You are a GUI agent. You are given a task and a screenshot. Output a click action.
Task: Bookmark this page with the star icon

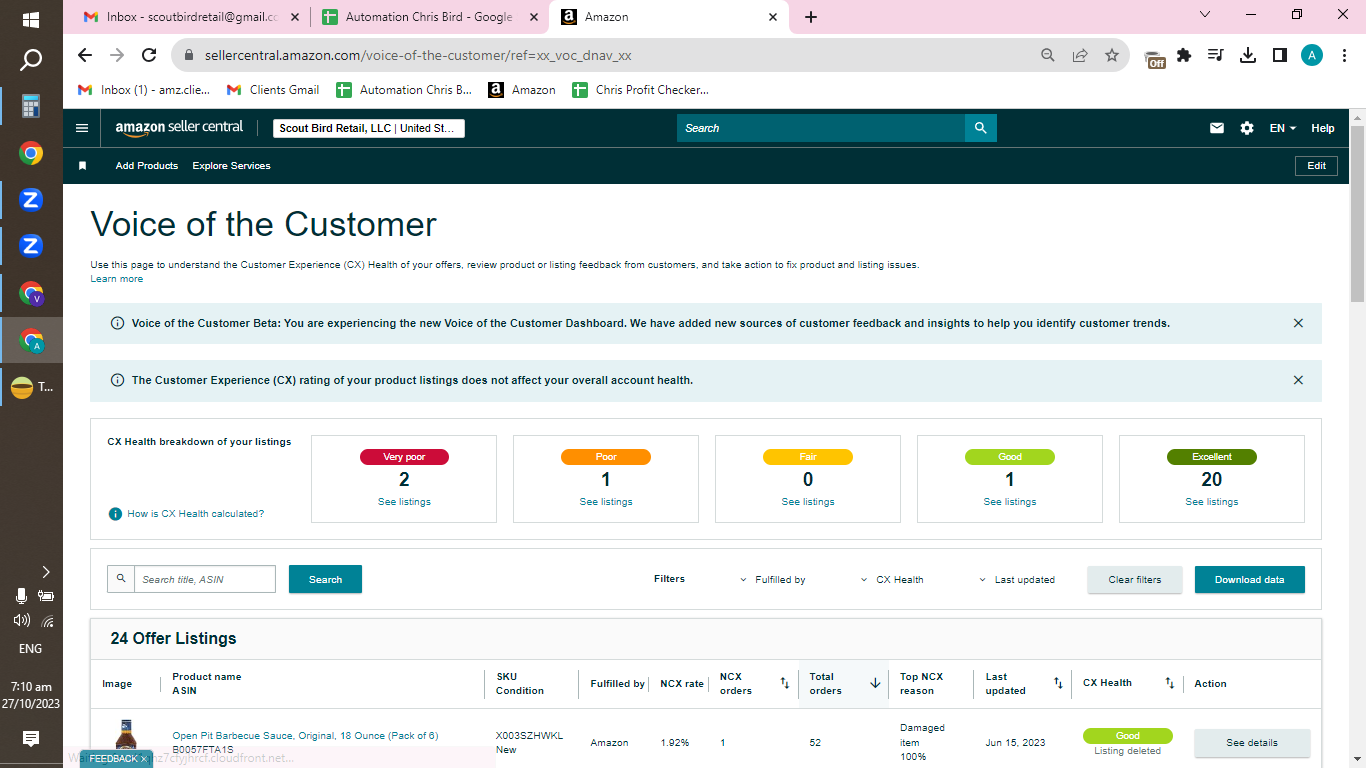1111,55
